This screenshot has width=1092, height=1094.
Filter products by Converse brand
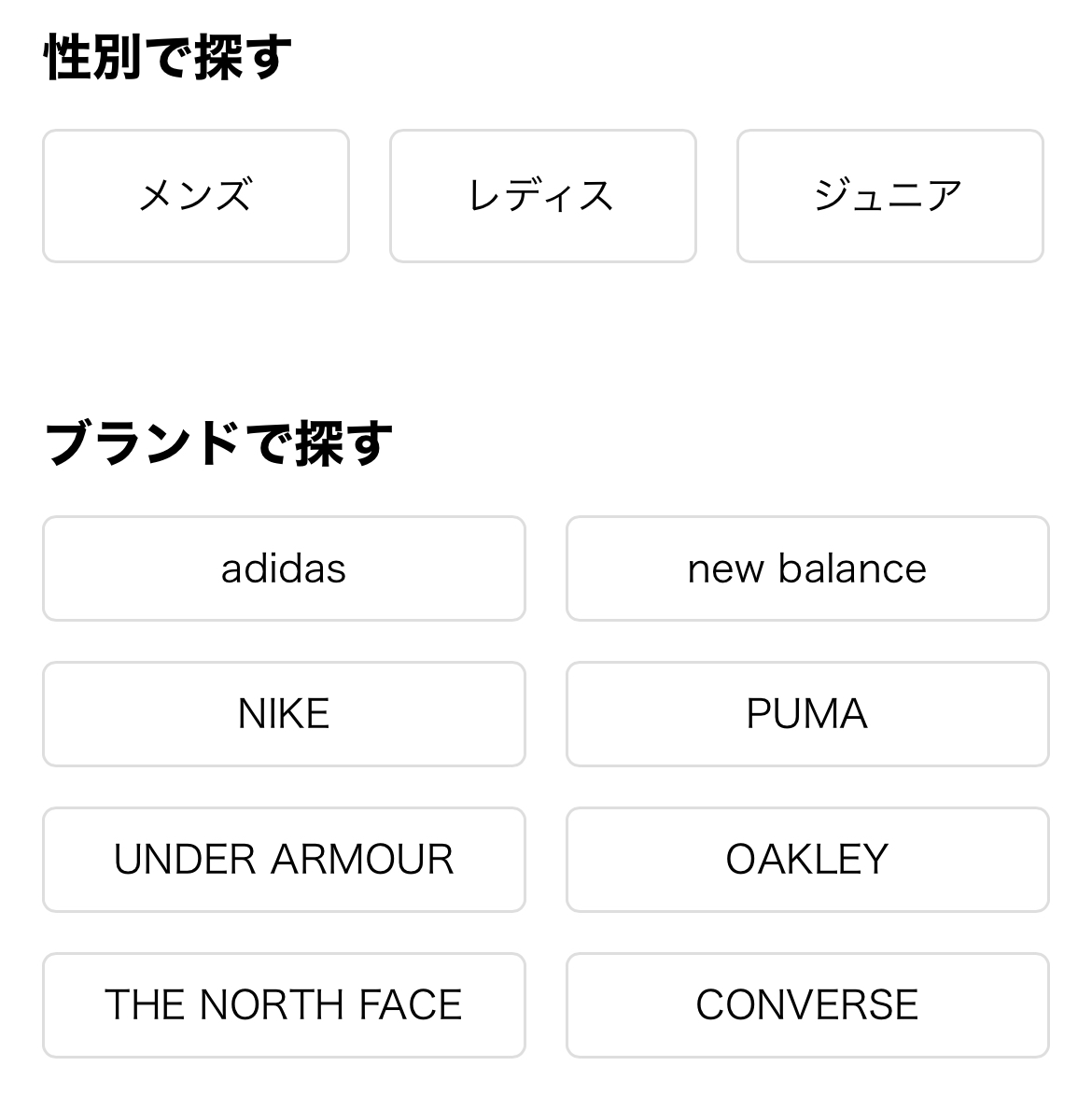[807, 1005]
